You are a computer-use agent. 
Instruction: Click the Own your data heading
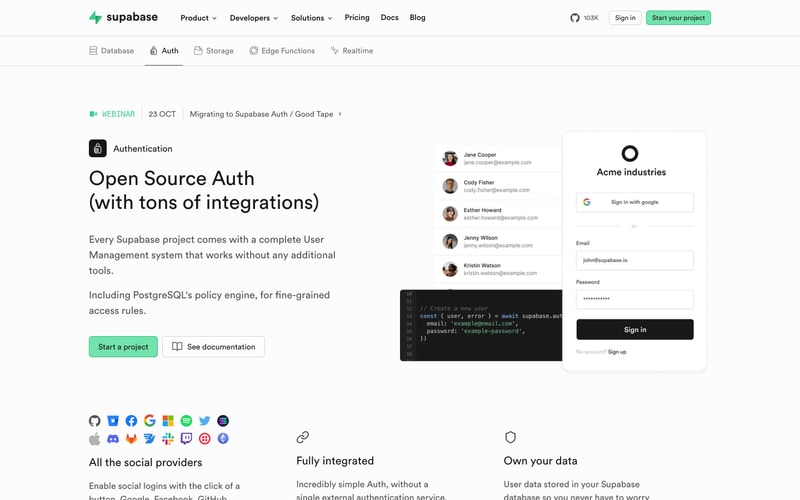coord(540,461)
